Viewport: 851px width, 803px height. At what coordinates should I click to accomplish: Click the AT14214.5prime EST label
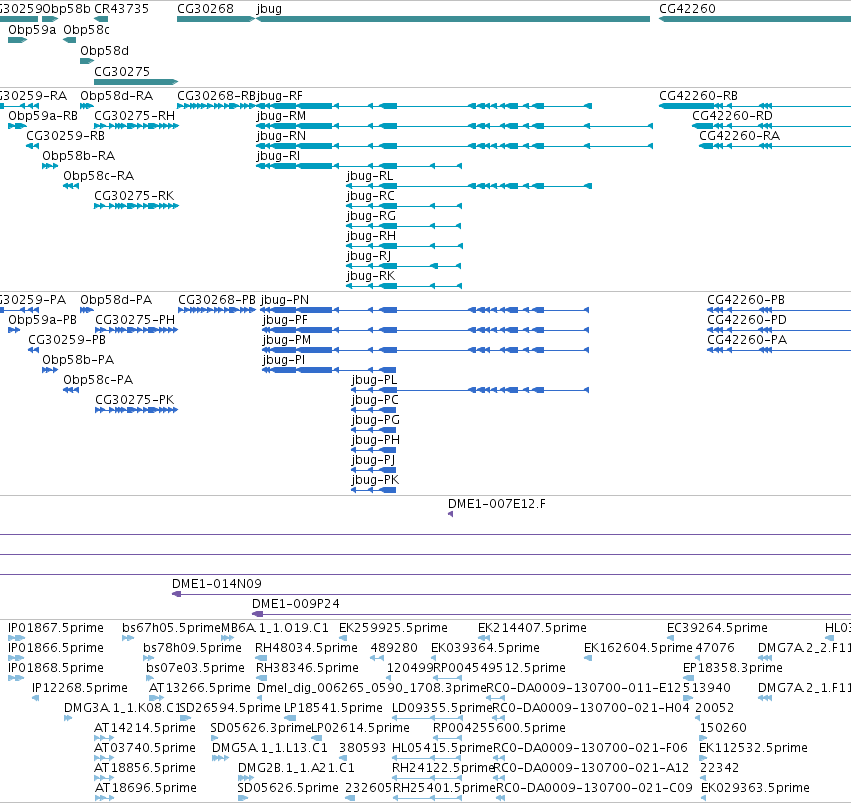pos(145,728)
